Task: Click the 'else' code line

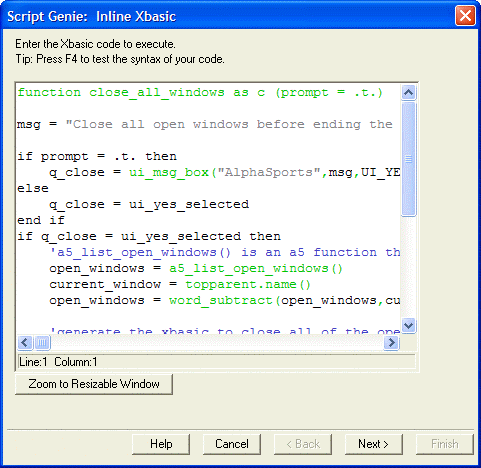Action: pos(33,188)
